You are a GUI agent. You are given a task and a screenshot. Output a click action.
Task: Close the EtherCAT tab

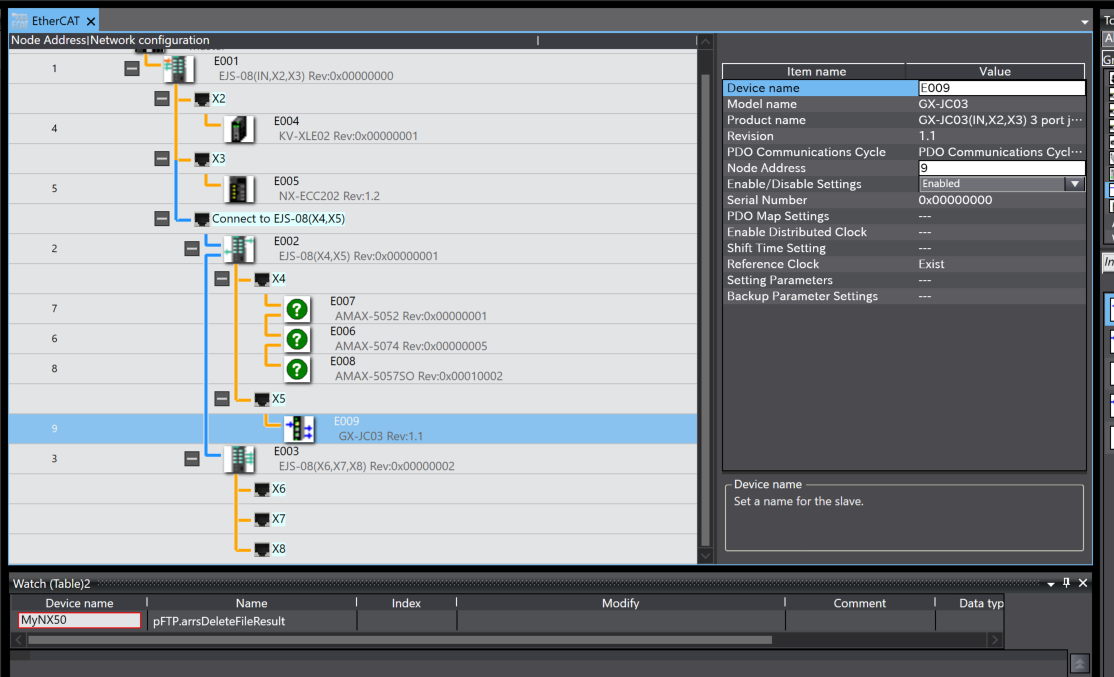tap(91, 21)
